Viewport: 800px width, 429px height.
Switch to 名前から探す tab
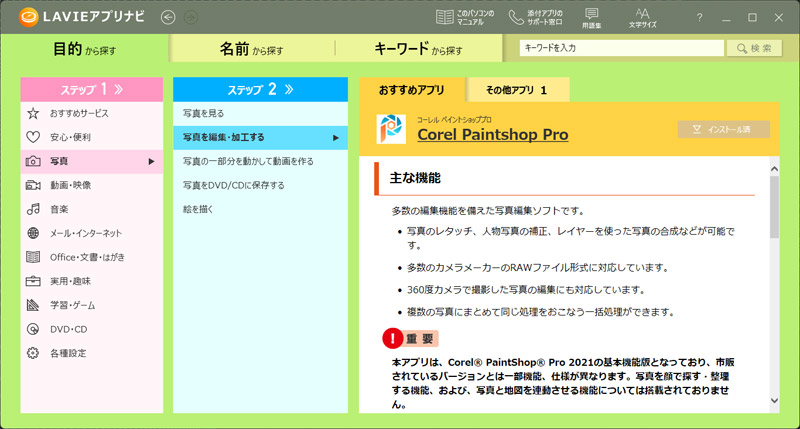click(251, 48)
